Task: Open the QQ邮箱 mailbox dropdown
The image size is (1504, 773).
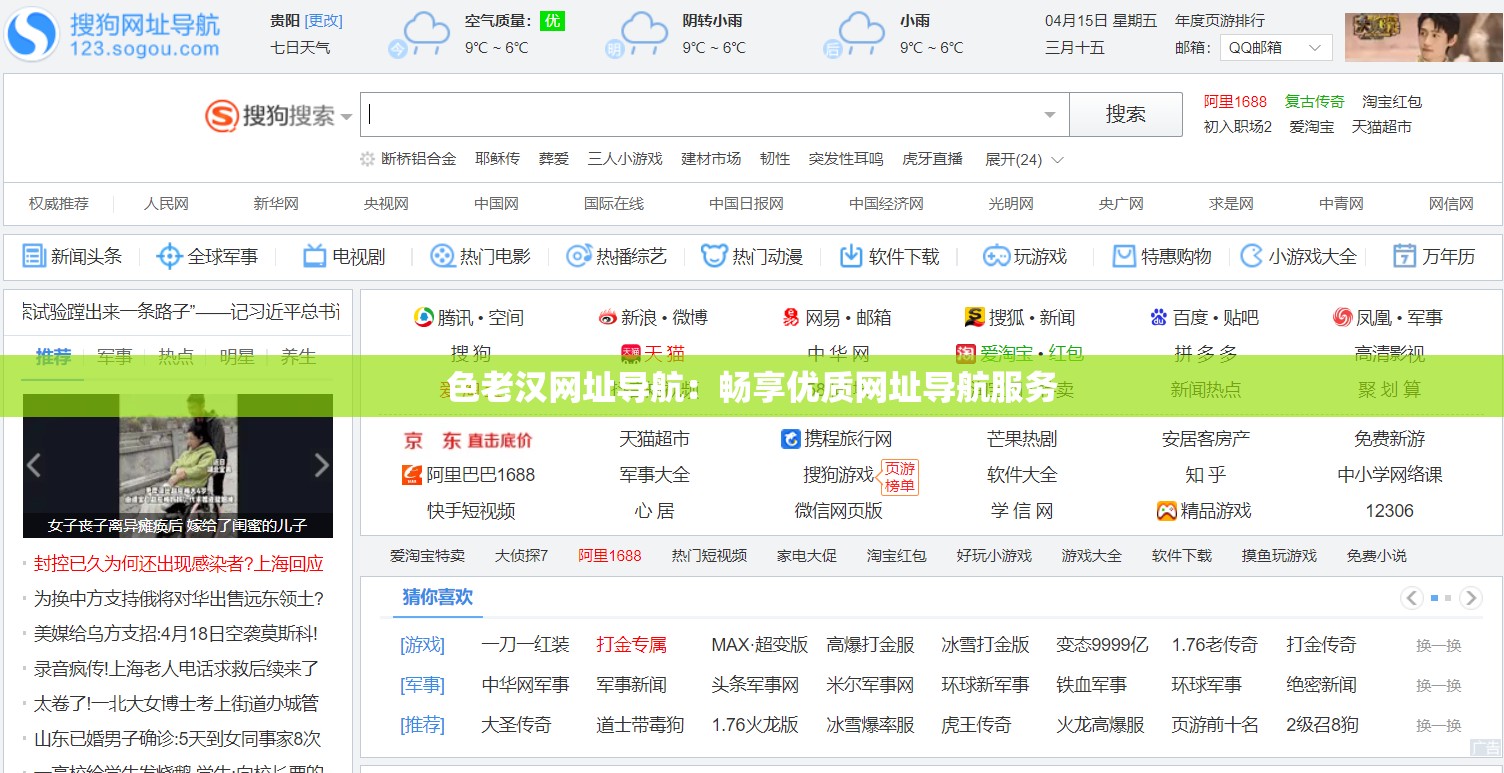Action: point(1276,47)
